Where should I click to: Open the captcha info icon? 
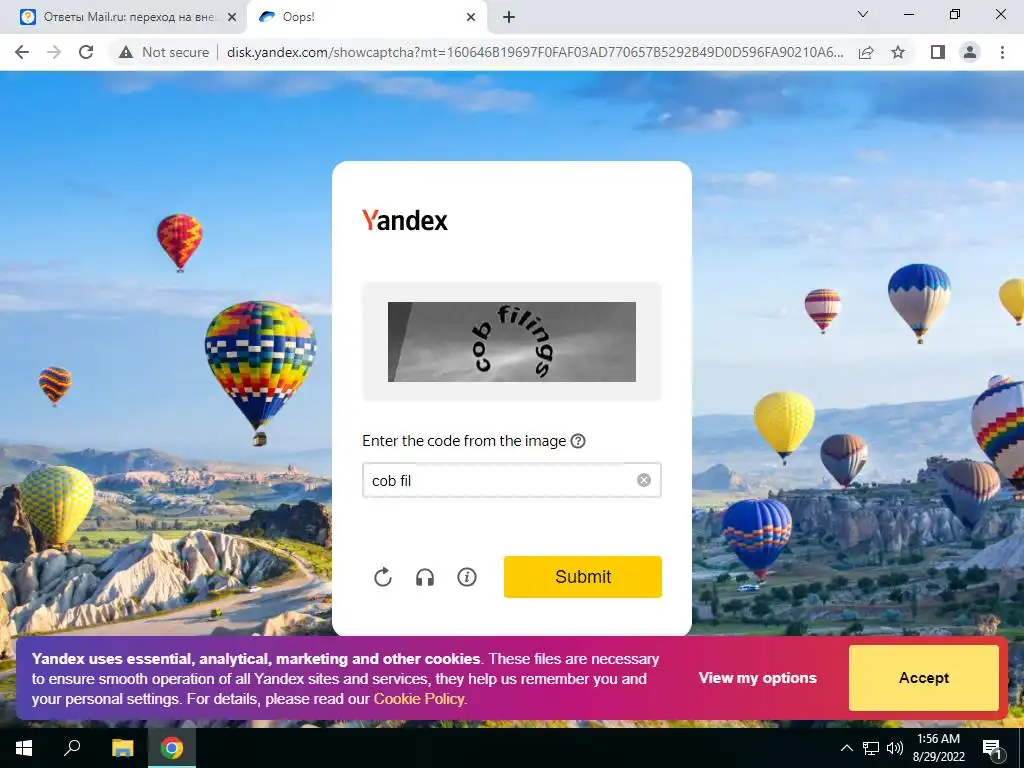tap(467, 577)
